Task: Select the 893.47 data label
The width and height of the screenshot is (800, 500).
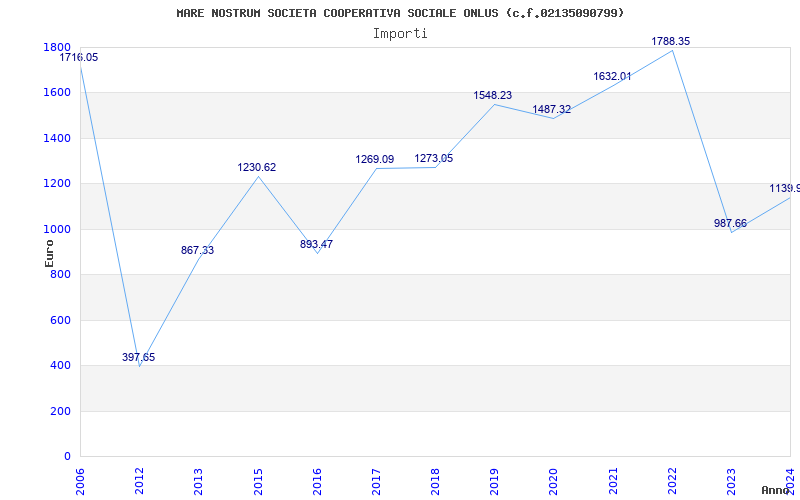Action: (316, 244)
